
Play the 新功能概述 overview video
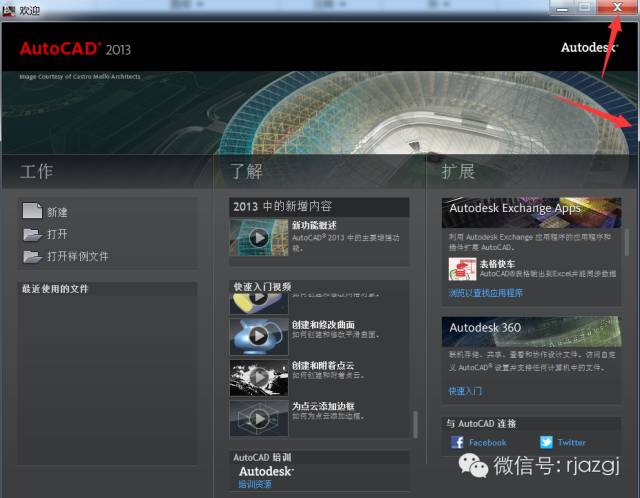point(258,239)
